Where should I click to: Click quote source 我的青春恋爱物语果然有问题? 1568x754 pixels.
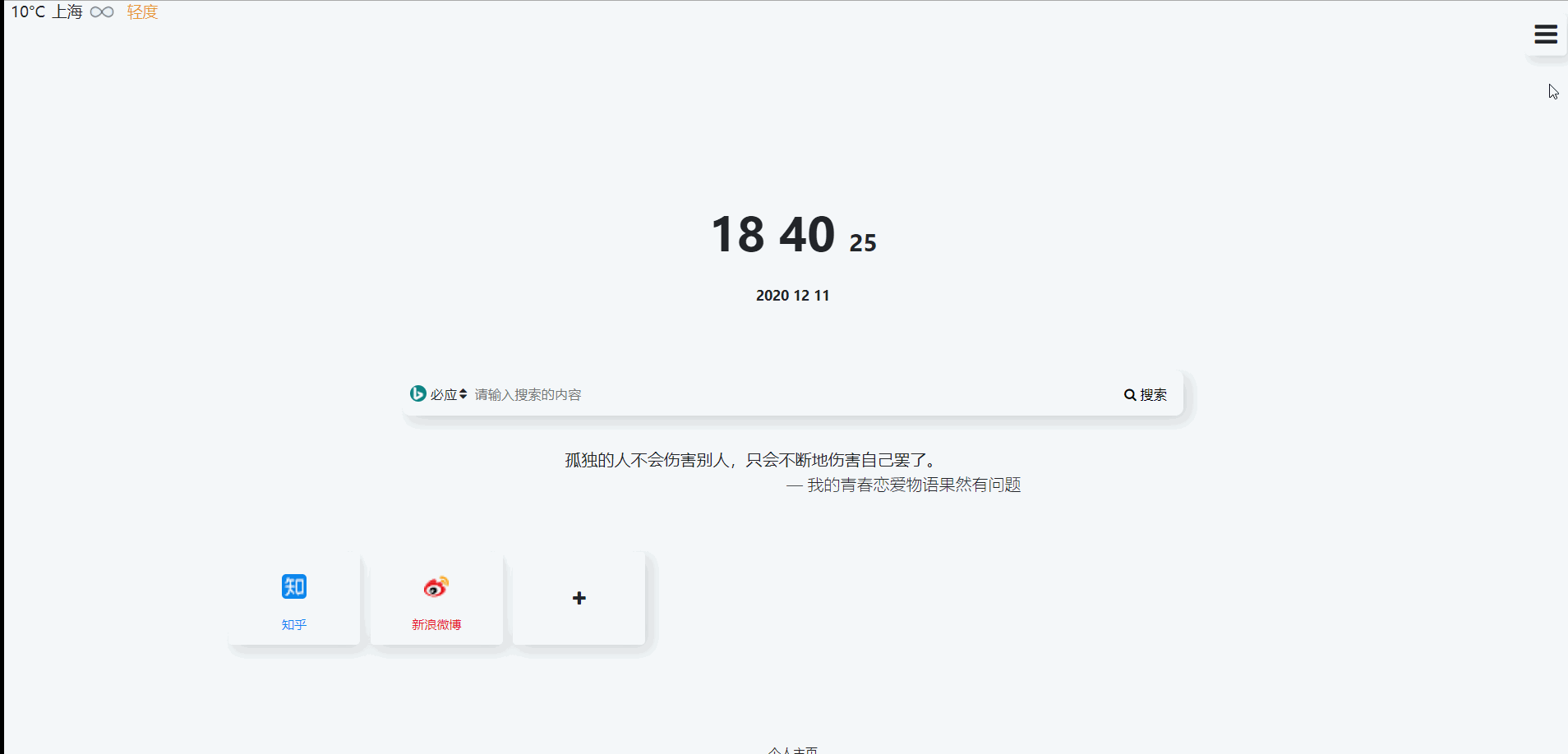(x=914, y=485)
